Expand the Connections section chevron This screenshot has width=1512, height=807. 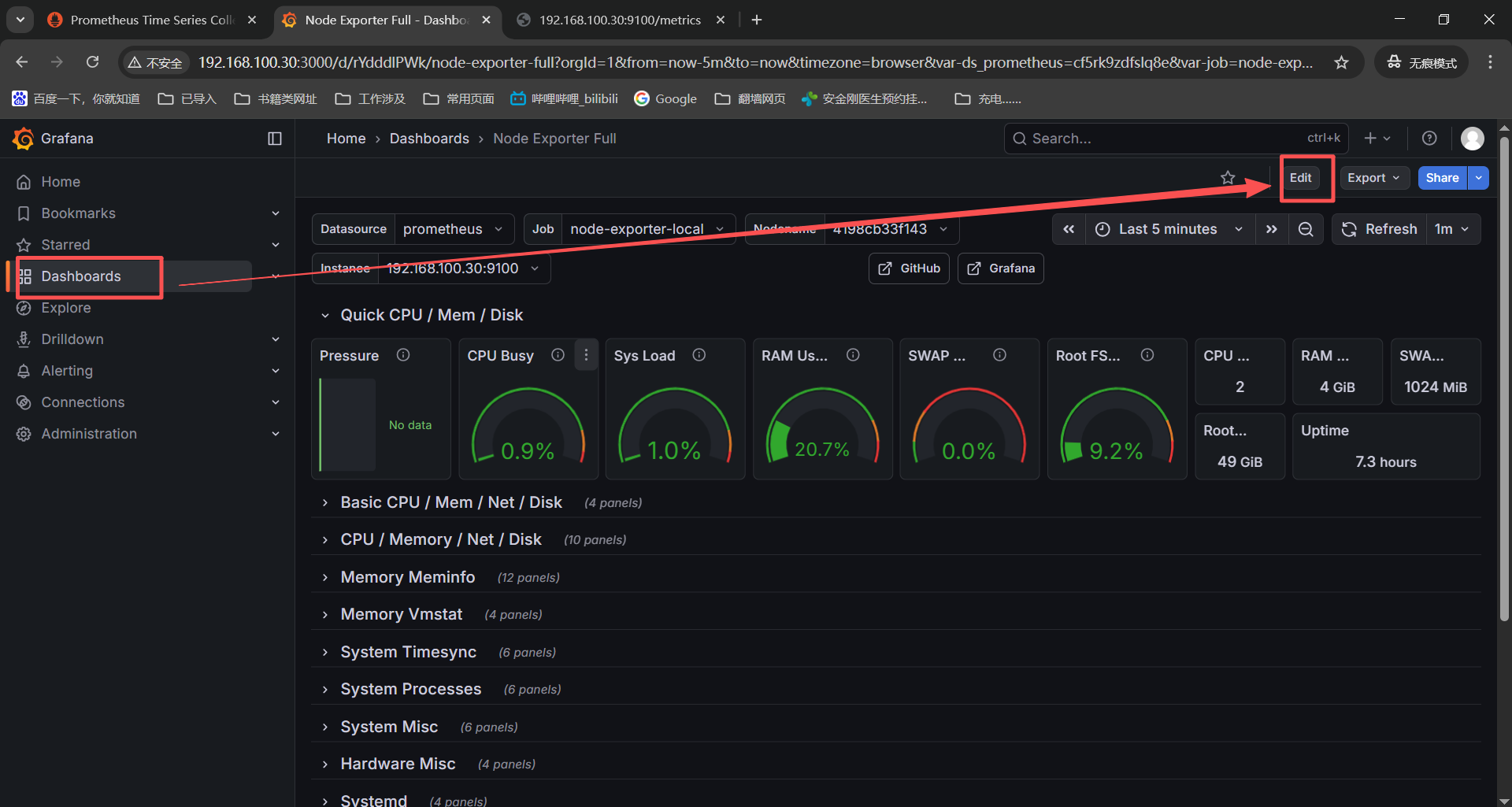[276, 402]
